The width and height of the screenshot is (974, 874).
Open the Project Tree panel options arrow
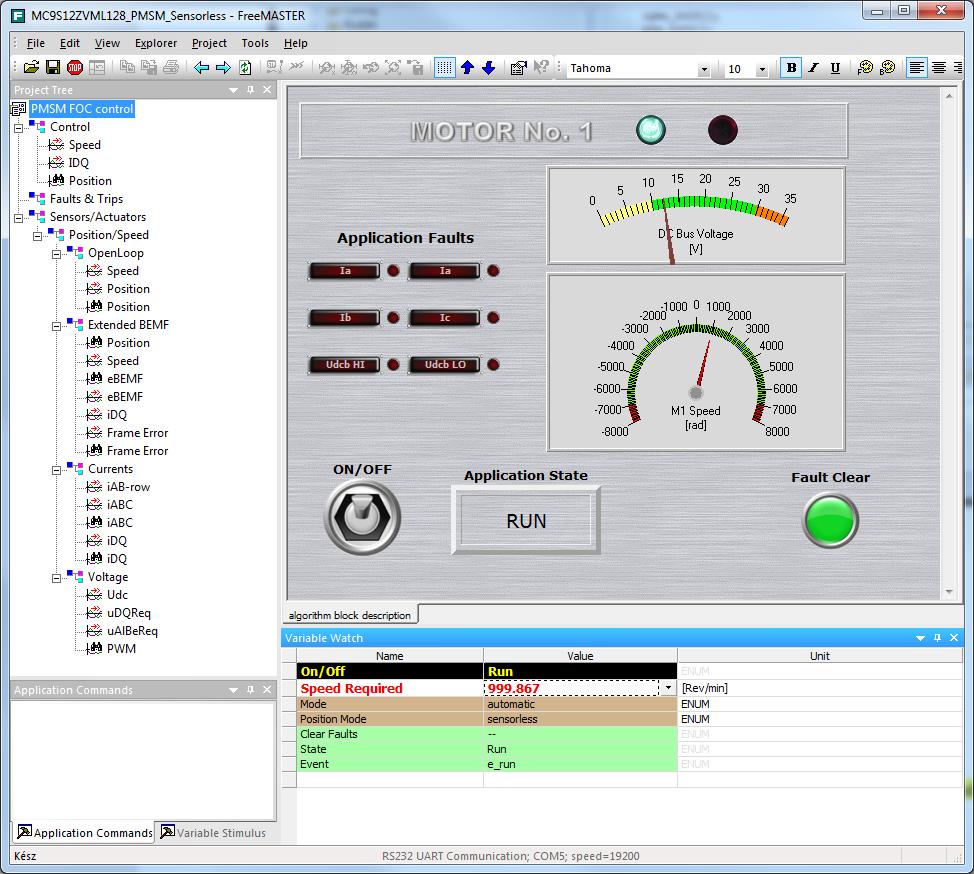[x=234, y=90]
